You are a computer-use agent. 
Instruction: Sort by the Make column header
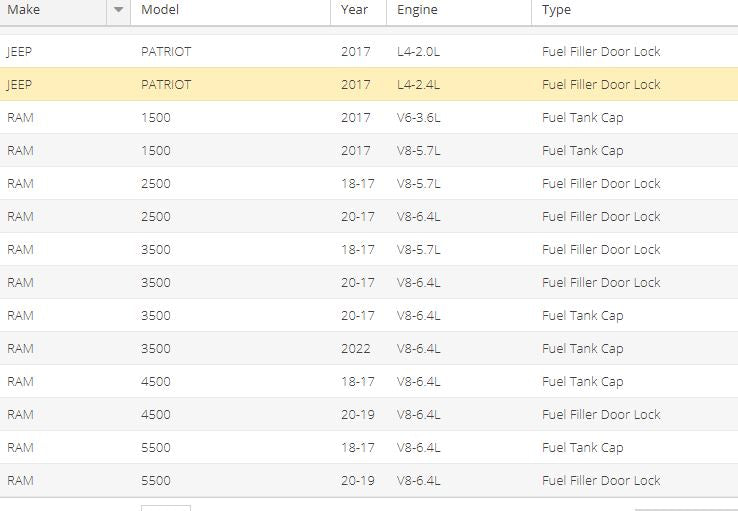(24, 10)
